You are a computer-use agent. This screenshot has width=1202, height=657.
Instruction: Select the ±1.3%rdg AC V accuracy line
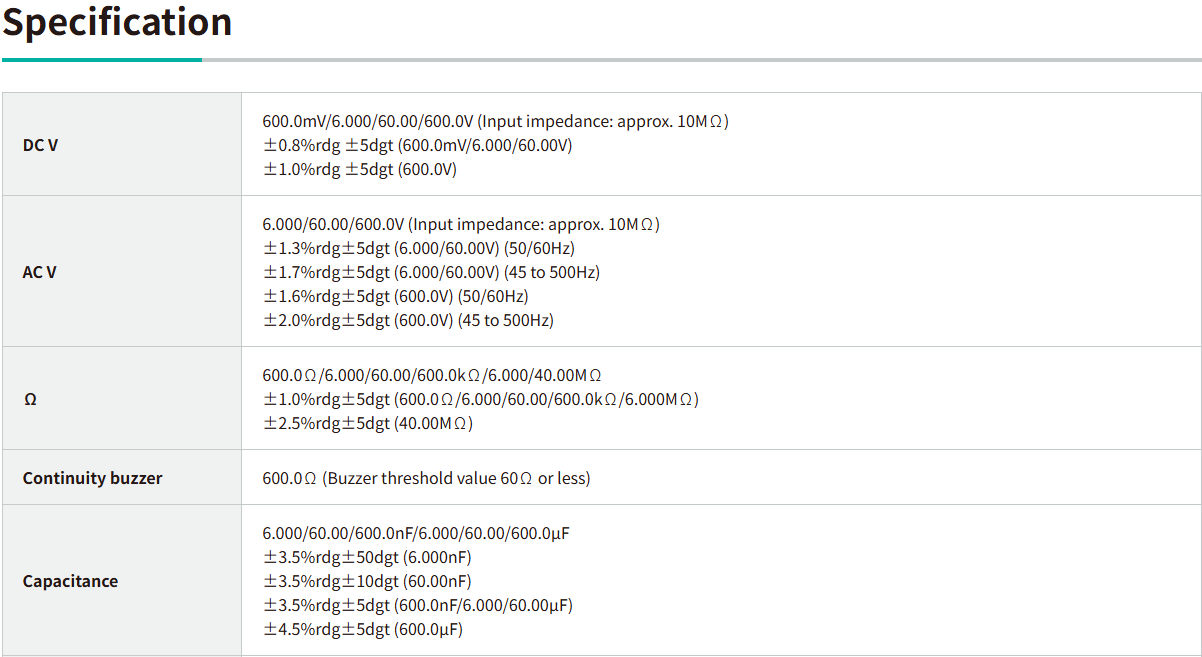click(419, 248)
